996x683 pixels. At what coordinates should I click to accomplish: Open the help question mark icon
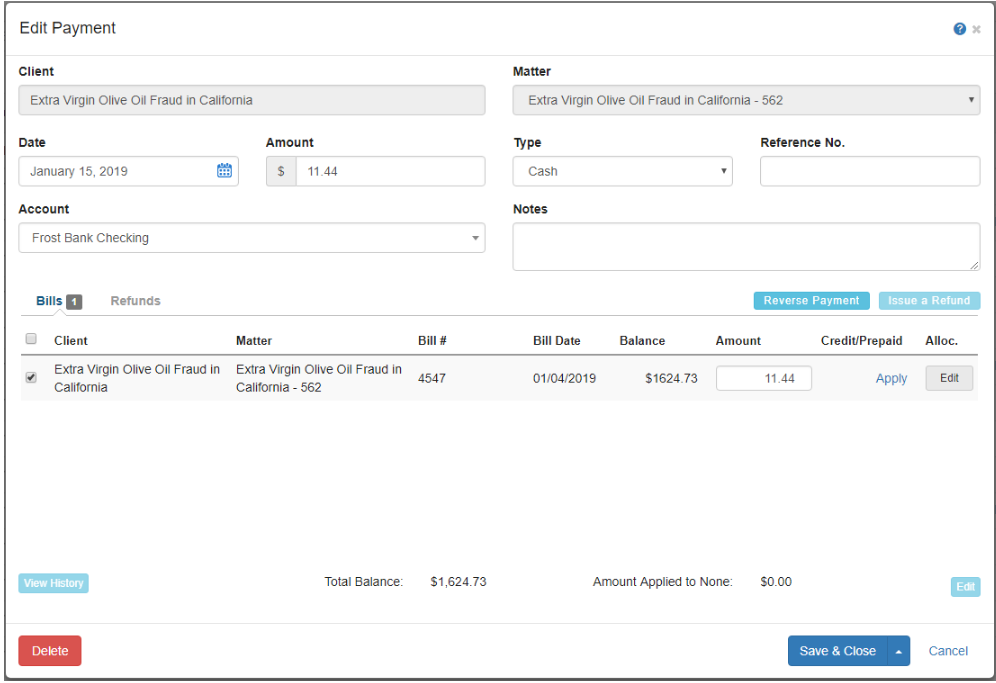coord(959,29)
